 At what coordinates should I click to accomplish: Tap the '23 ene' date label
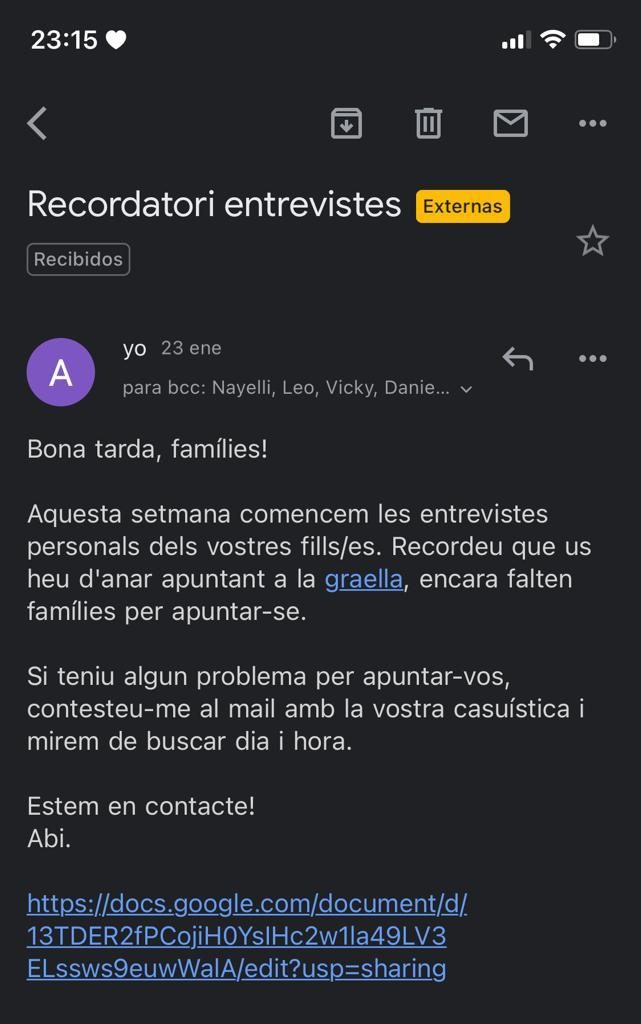pos(192,348)
